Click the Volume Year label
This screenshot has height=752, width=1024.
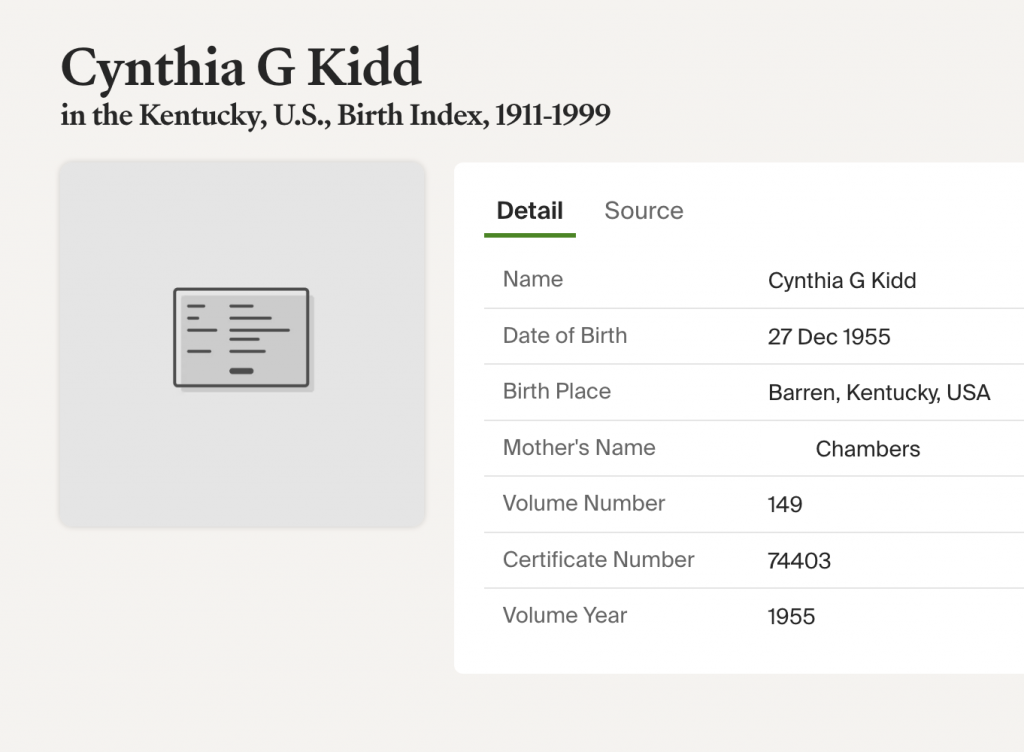[565, 616]
